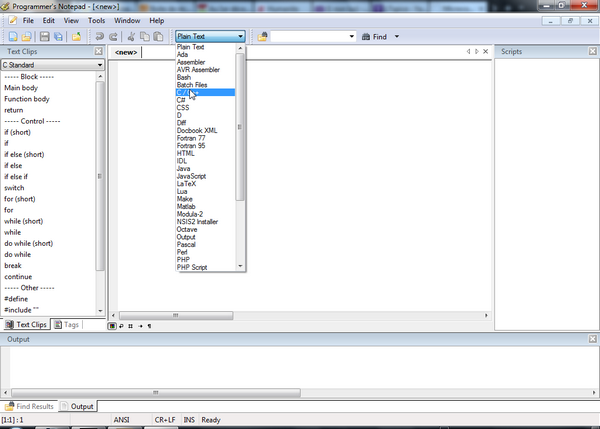The height and width of the screenshot is (429, 600).
Task: Click the Undo toolbar icon
Action: pyautogui.click(x=100, y=37)
